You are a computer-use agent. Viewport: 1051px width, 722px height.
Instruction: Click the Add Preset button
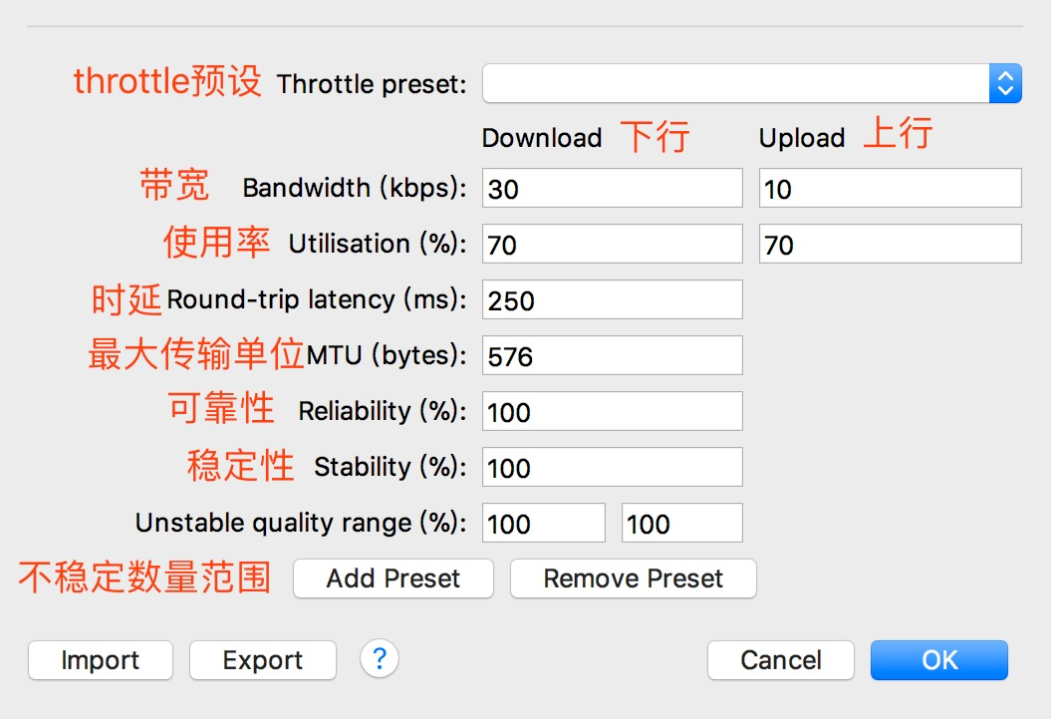392,578
